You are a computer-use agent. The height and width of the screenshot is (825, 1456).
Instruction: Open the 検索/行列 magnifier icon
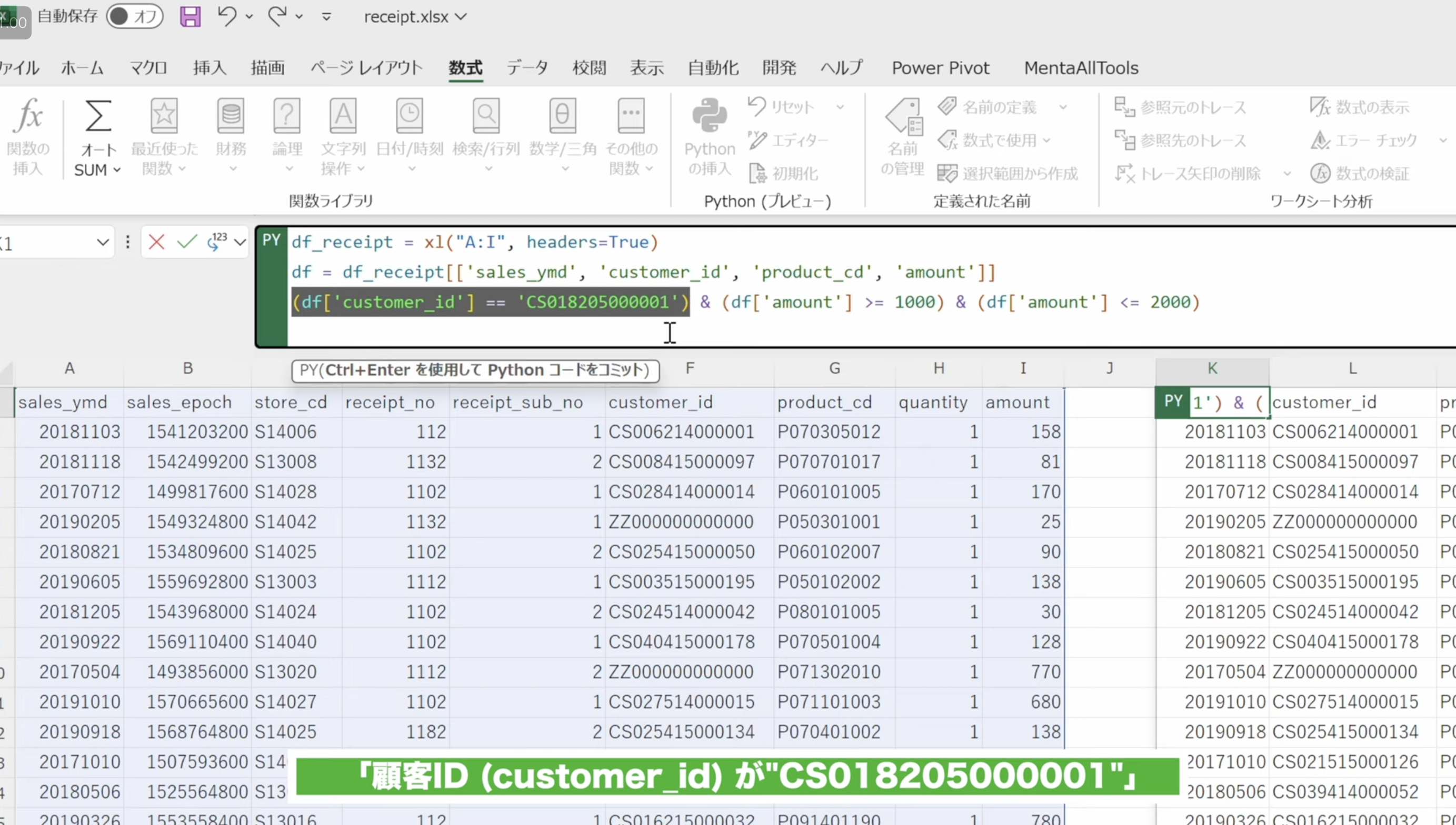point(486,116)
